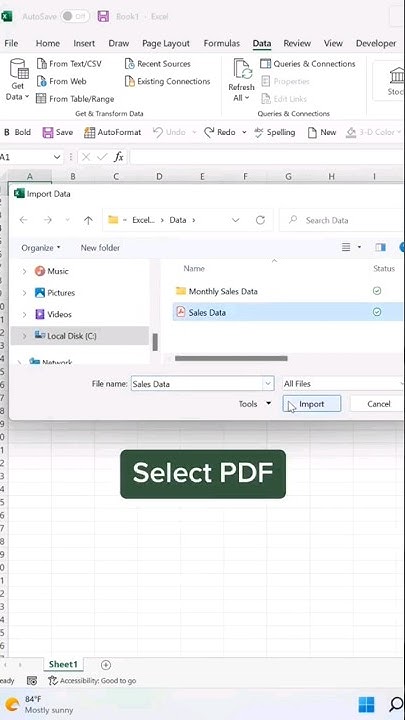The height and width of the screenshot is (720, 405).
Task: Click the Refresh All icon
Action: (x=242, y=69)
